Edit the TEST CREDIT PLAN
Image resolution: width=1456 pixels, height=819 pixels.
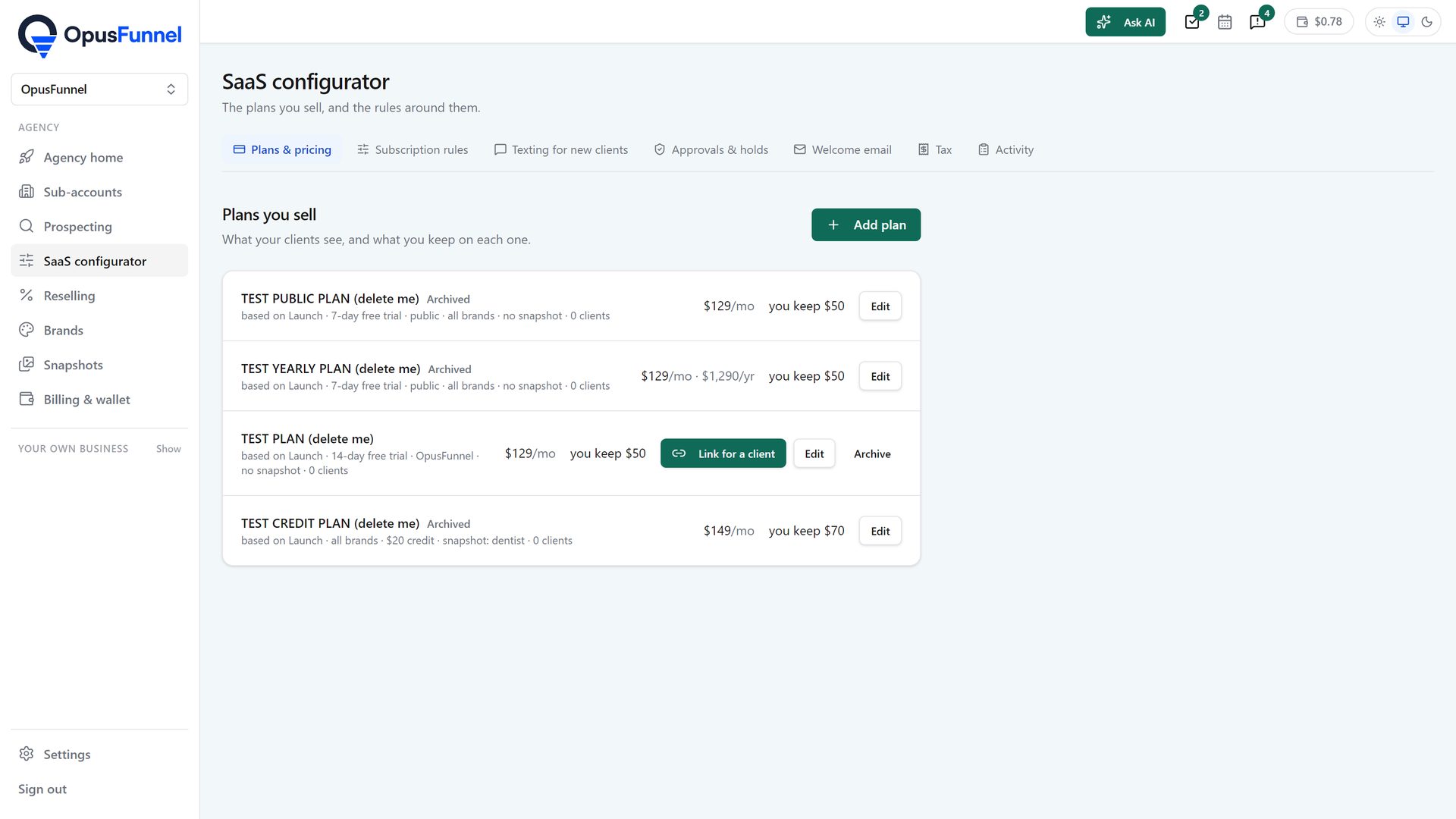coord(880,532)
